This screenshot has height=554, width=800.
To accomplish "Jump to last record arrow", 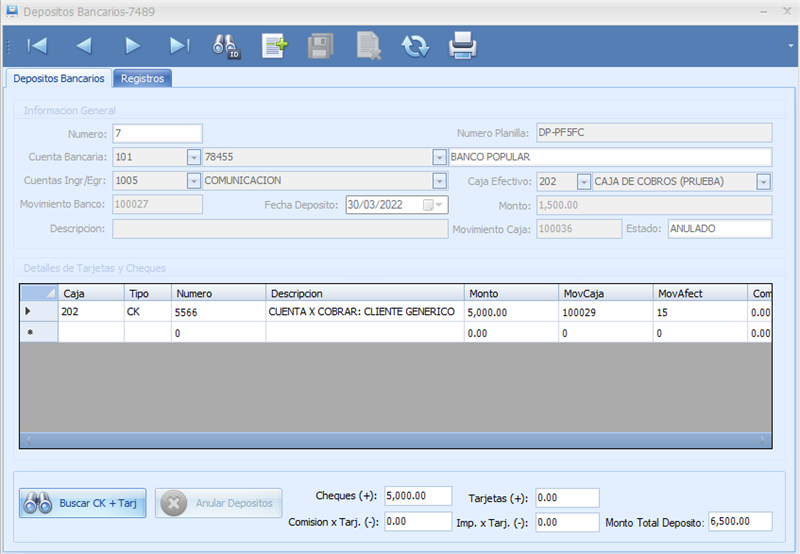I will (x=179, y=45).
